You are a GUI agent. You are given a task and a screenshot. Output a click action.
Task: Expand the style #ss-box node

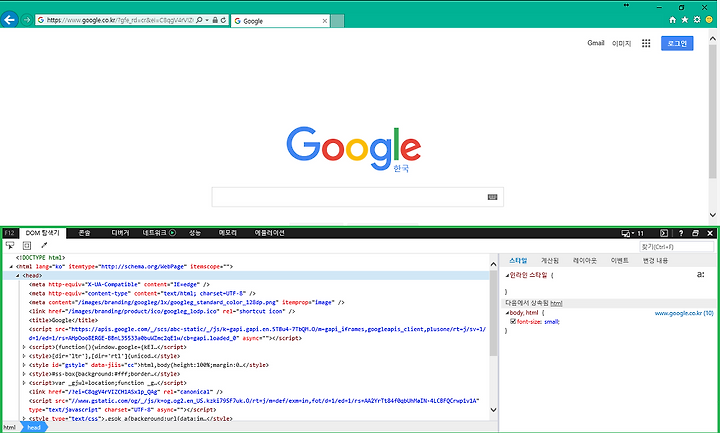(24, 374)
